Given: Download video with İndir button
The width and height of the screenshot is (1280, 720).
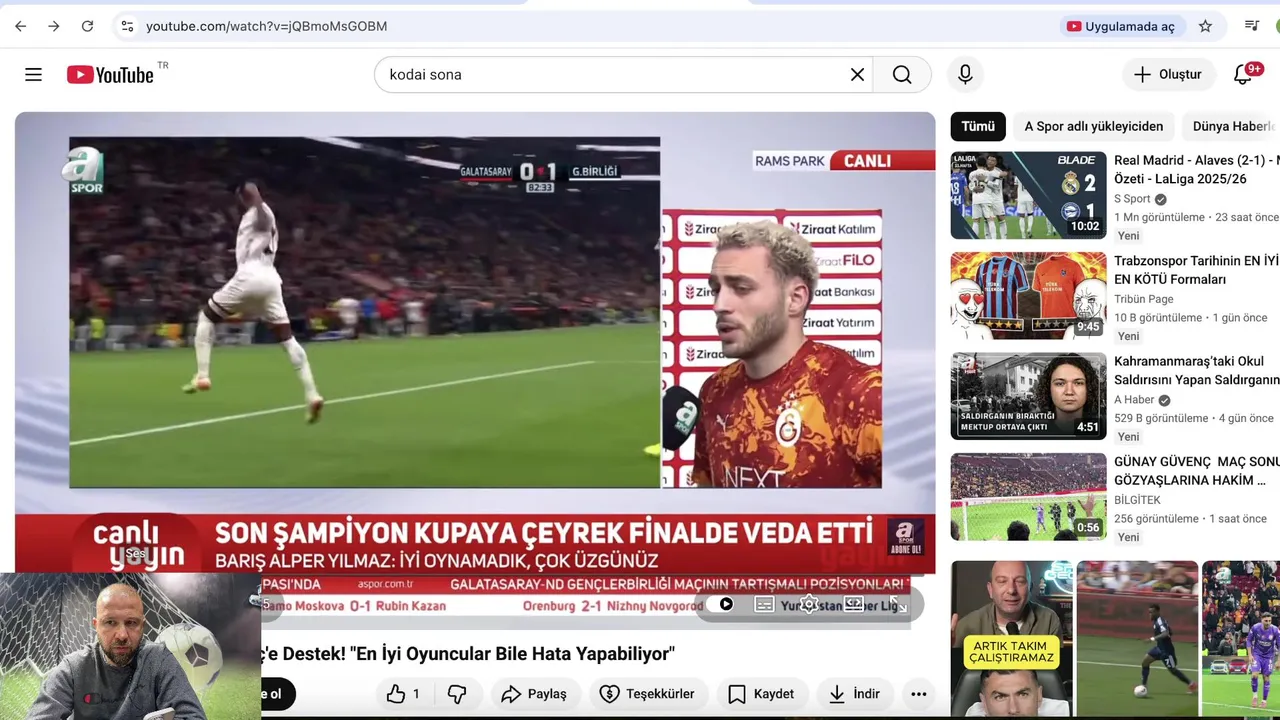Looking at the screenshot, I should 854,694.
